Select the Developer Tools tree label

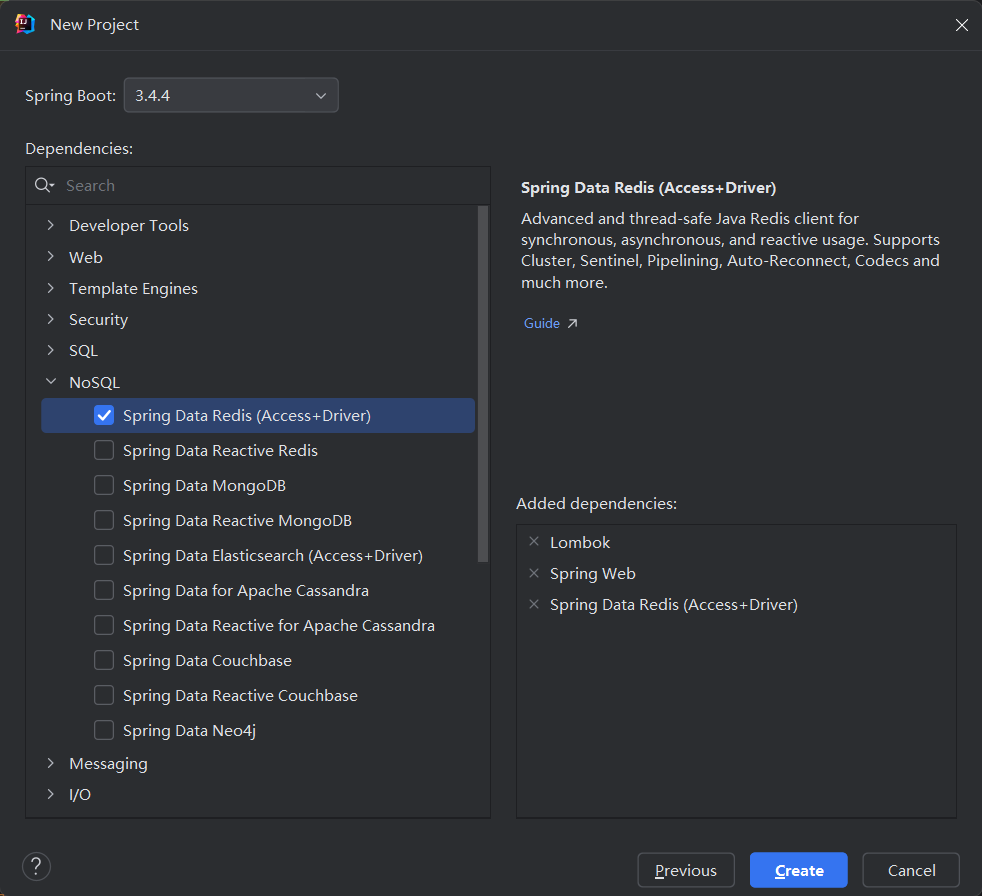(x=128, y=225)
